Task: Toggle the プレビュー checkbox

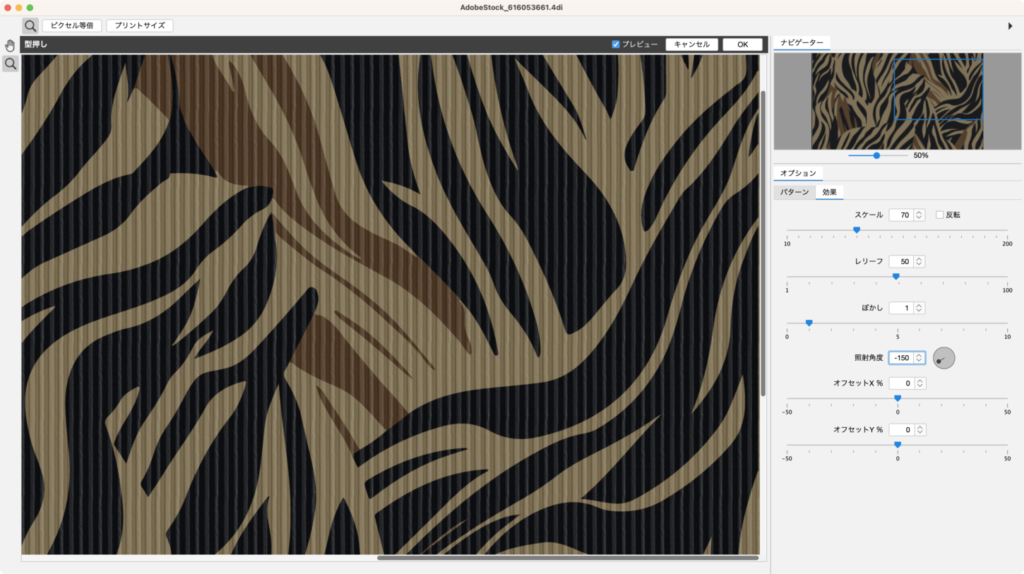Action: (616, 44)
